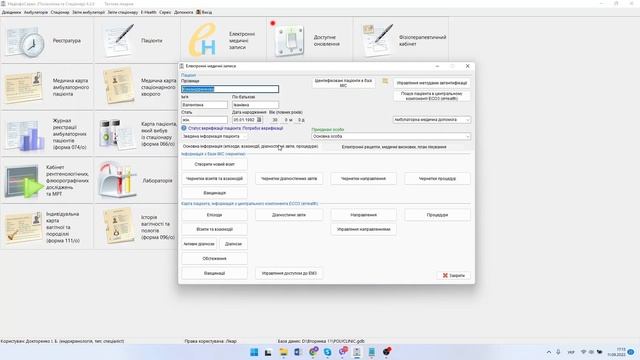Switch to Електронні рецепти, медичні висновки tab

tap(394, 147)
